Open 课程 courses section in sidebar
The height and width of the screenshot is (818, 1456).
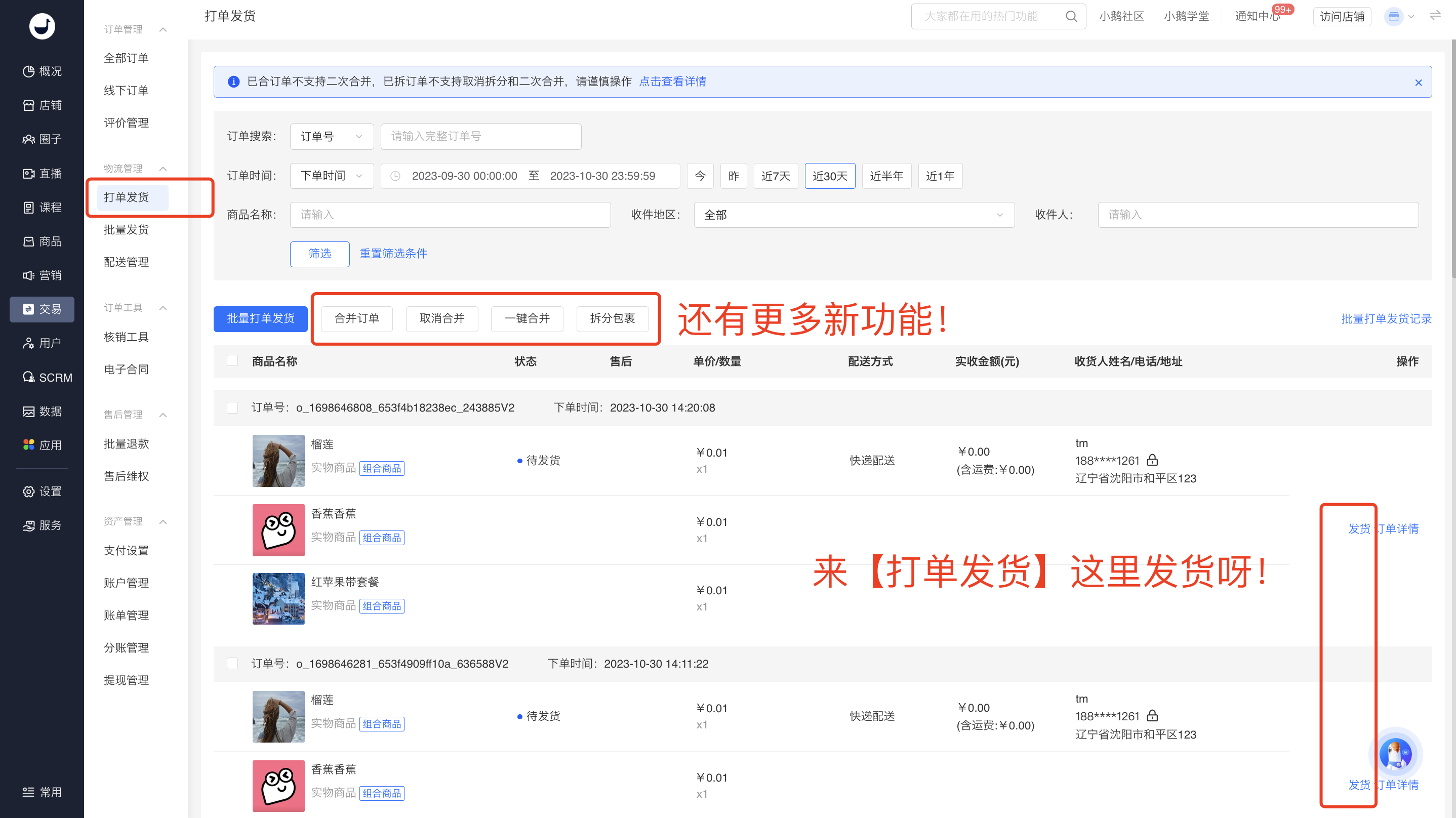(x=42, y=208)
